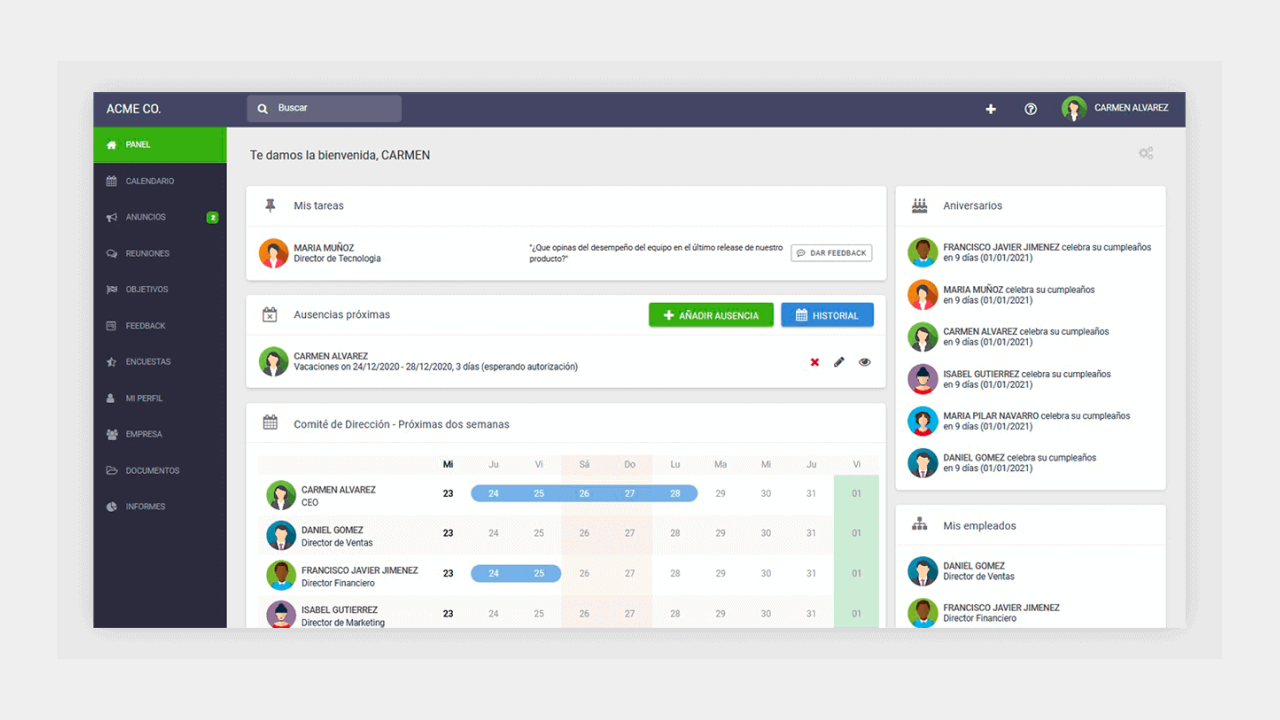Viewport: 1280px width, 720px height.
Task: Click Maria Muñoz name in Mis tareas
Action: pos(324,248)
